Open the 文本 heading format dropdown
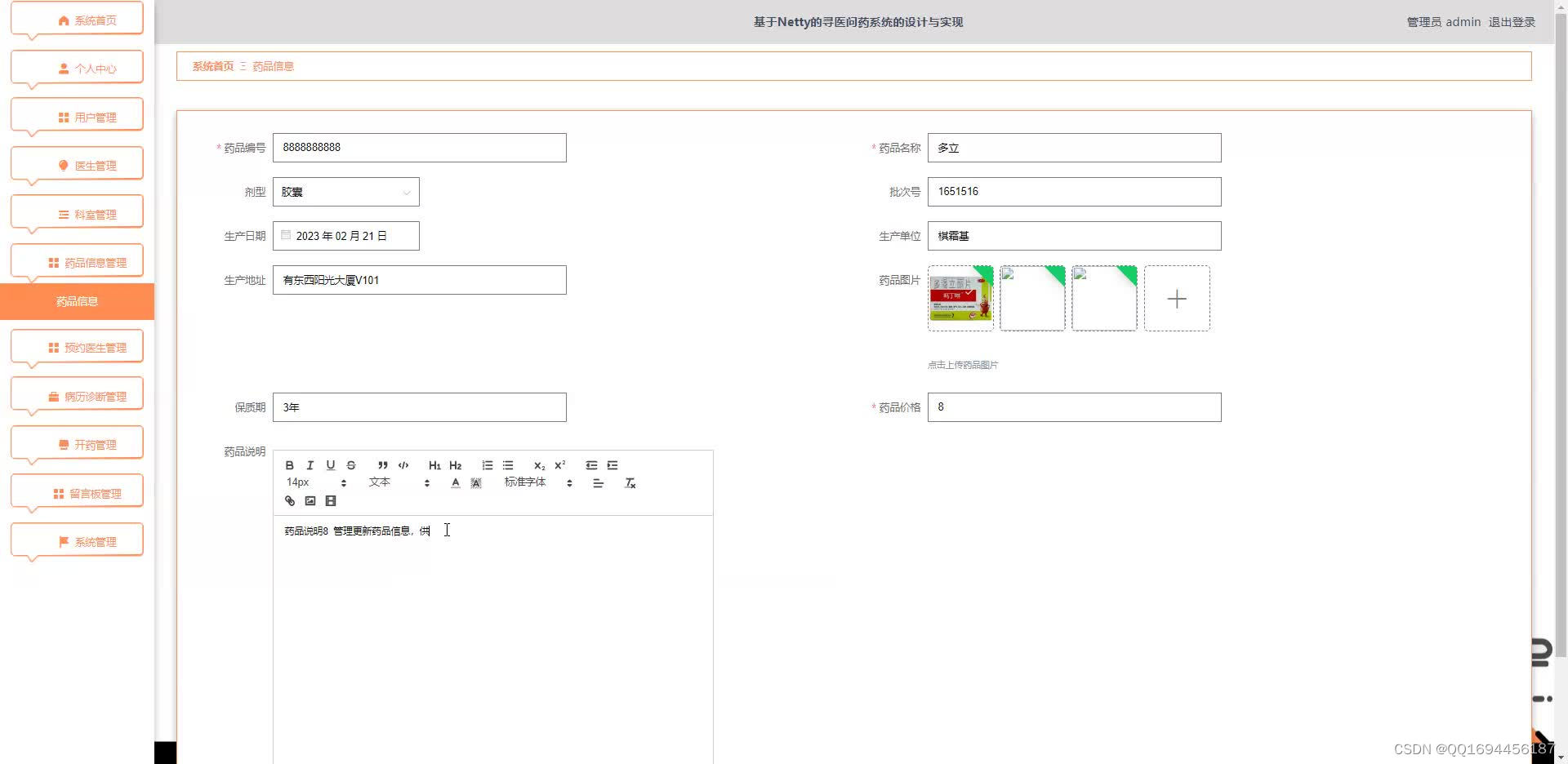Image resolution: width=1568 pixels, height=764 pixels. [x=399, y=483]
